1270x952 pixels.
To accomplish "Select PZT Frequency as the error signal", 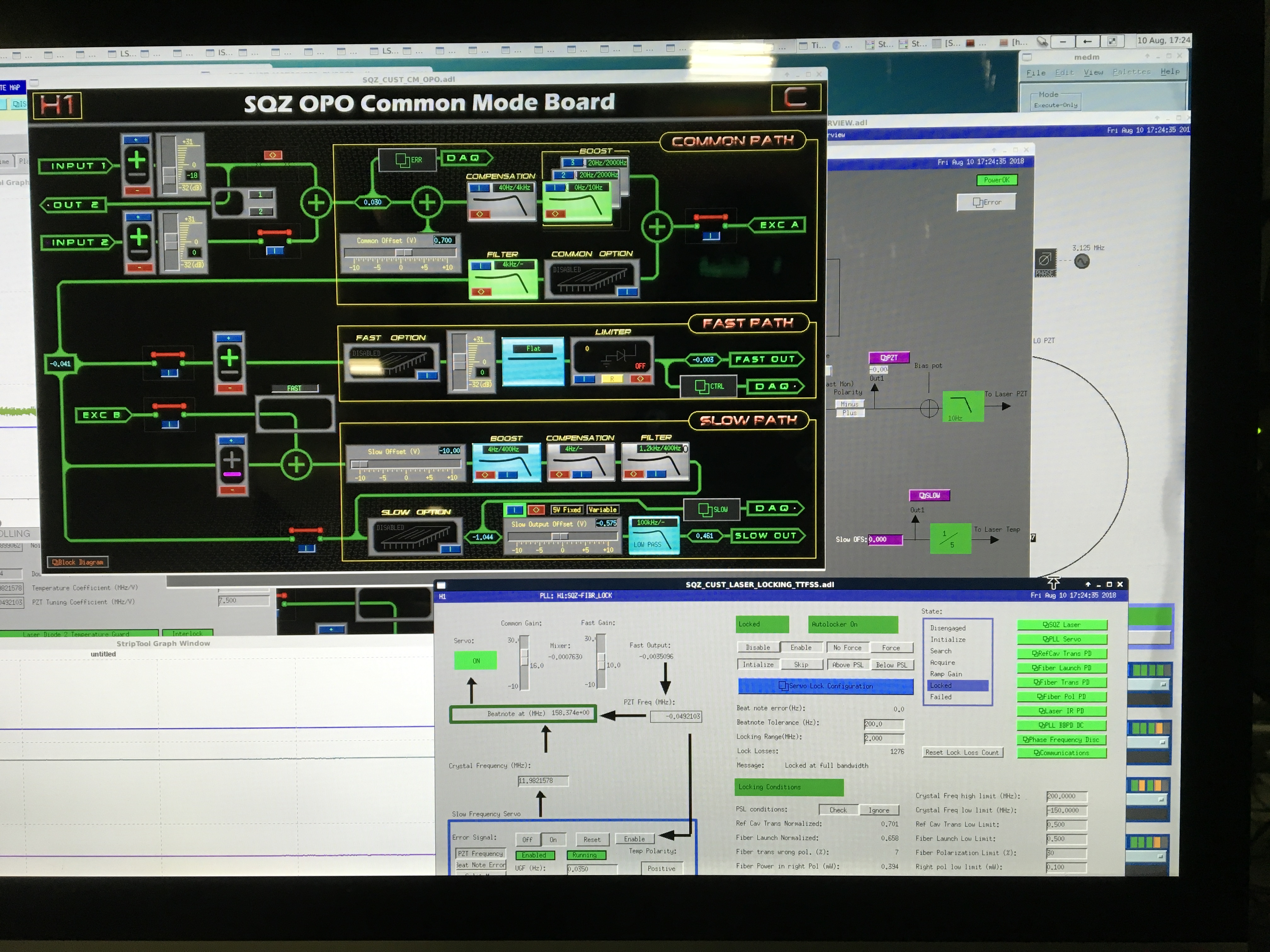I will (x=481, y=853).
